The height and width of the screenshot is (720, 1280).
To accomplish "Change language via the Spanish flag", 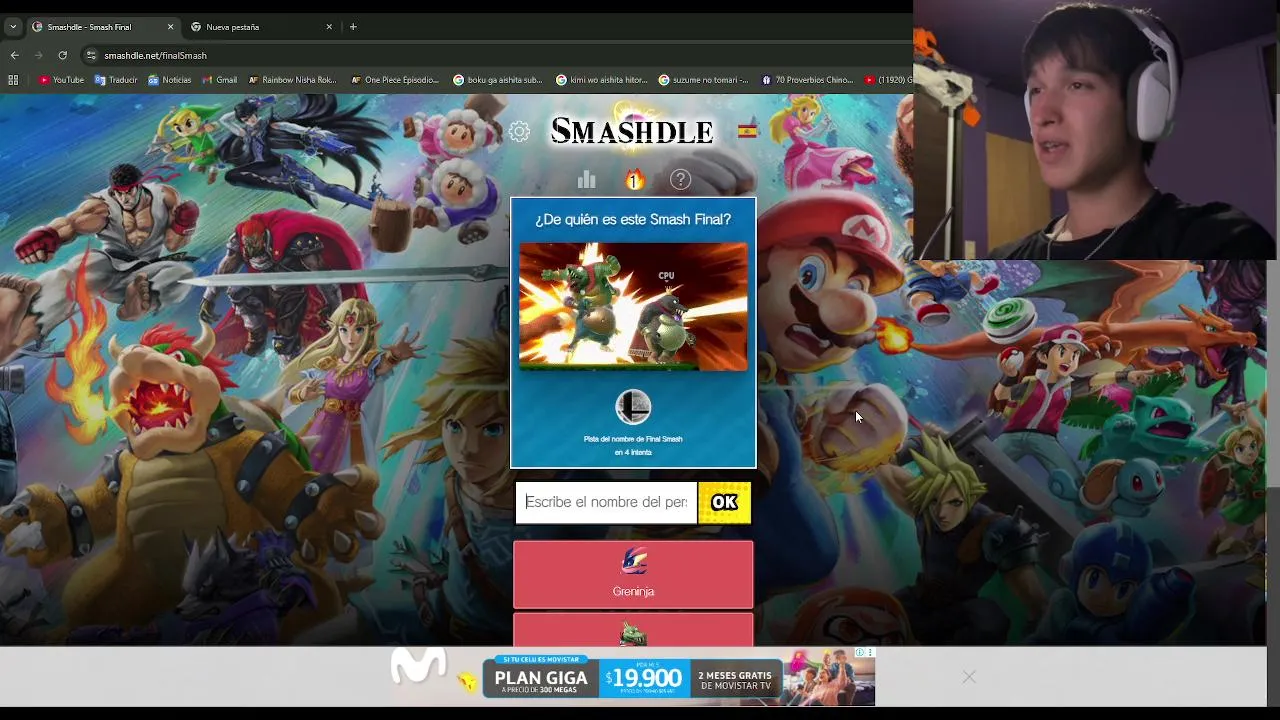I will pos(747,130).
